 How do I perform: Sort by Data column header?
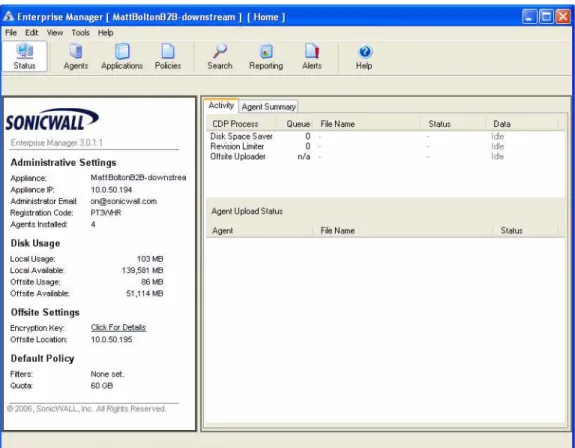coord(523,124)
